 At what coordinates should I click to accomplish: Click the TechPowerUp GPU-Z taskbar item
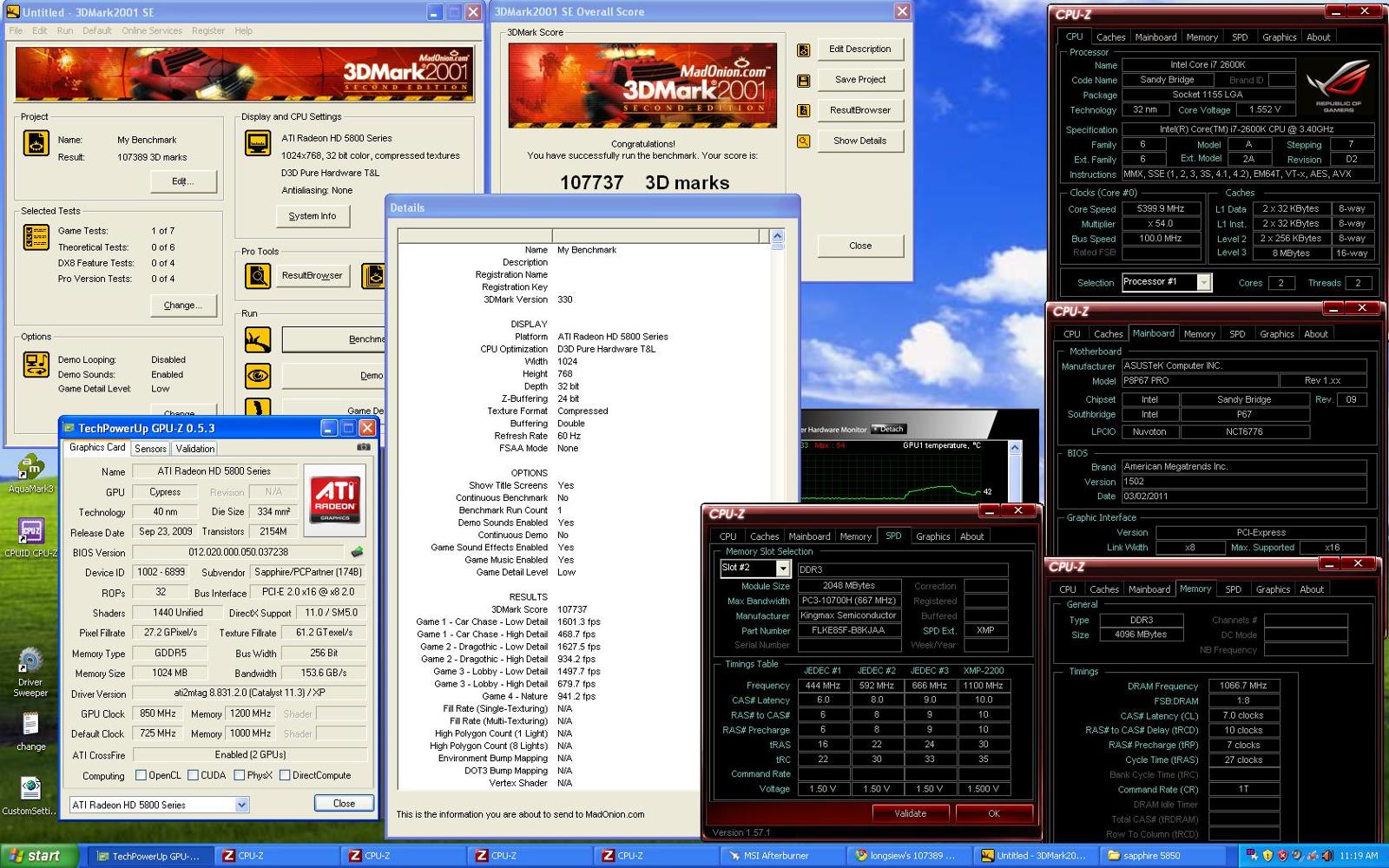tap(150, 856)
